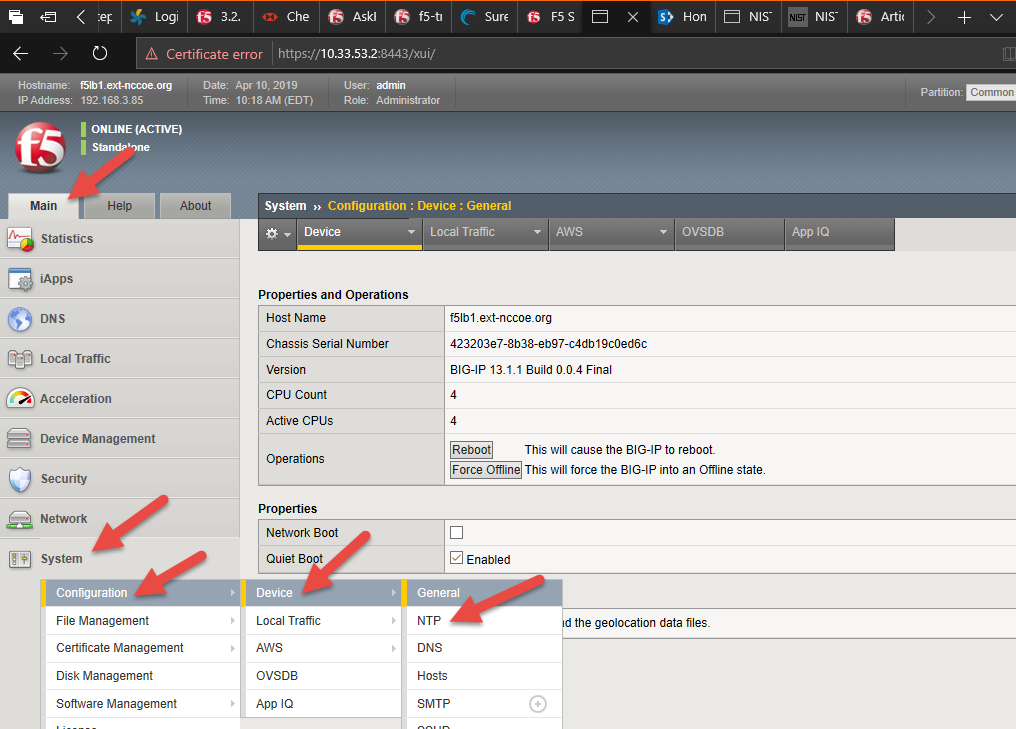Select NTP from the Device submenu
1016x729 pixels.
pyautogui.click(x=429, y=621)
